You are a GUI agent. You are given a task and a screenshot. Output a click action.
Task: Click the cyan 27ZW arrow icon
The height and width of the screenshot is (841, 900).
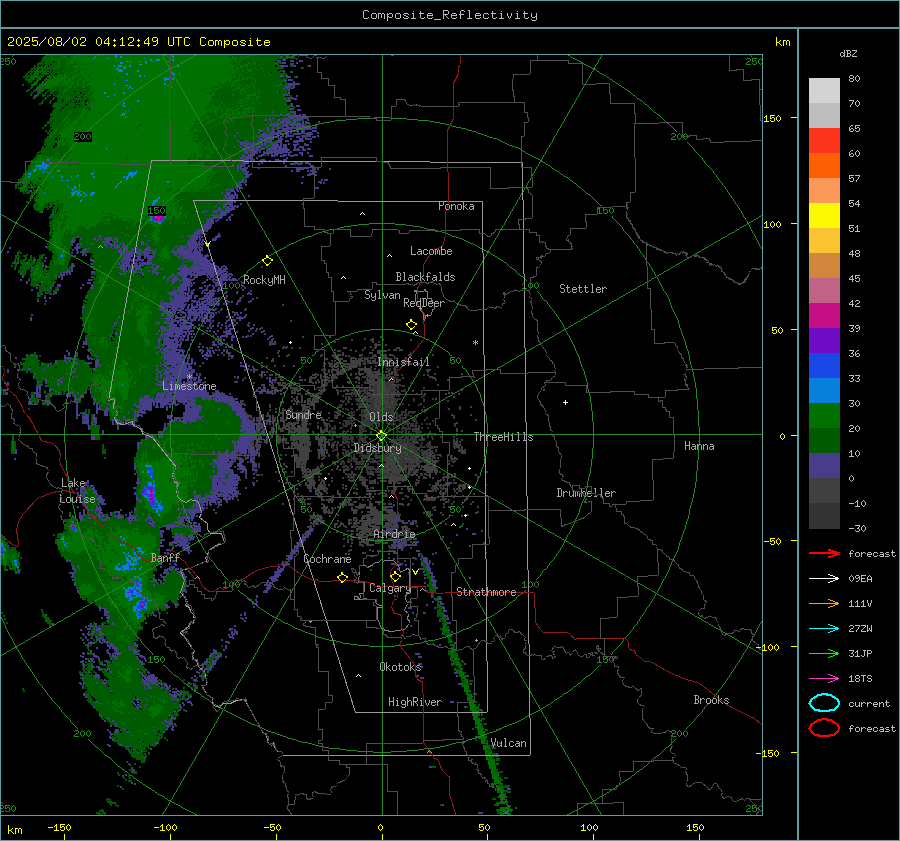coord(824,628)
